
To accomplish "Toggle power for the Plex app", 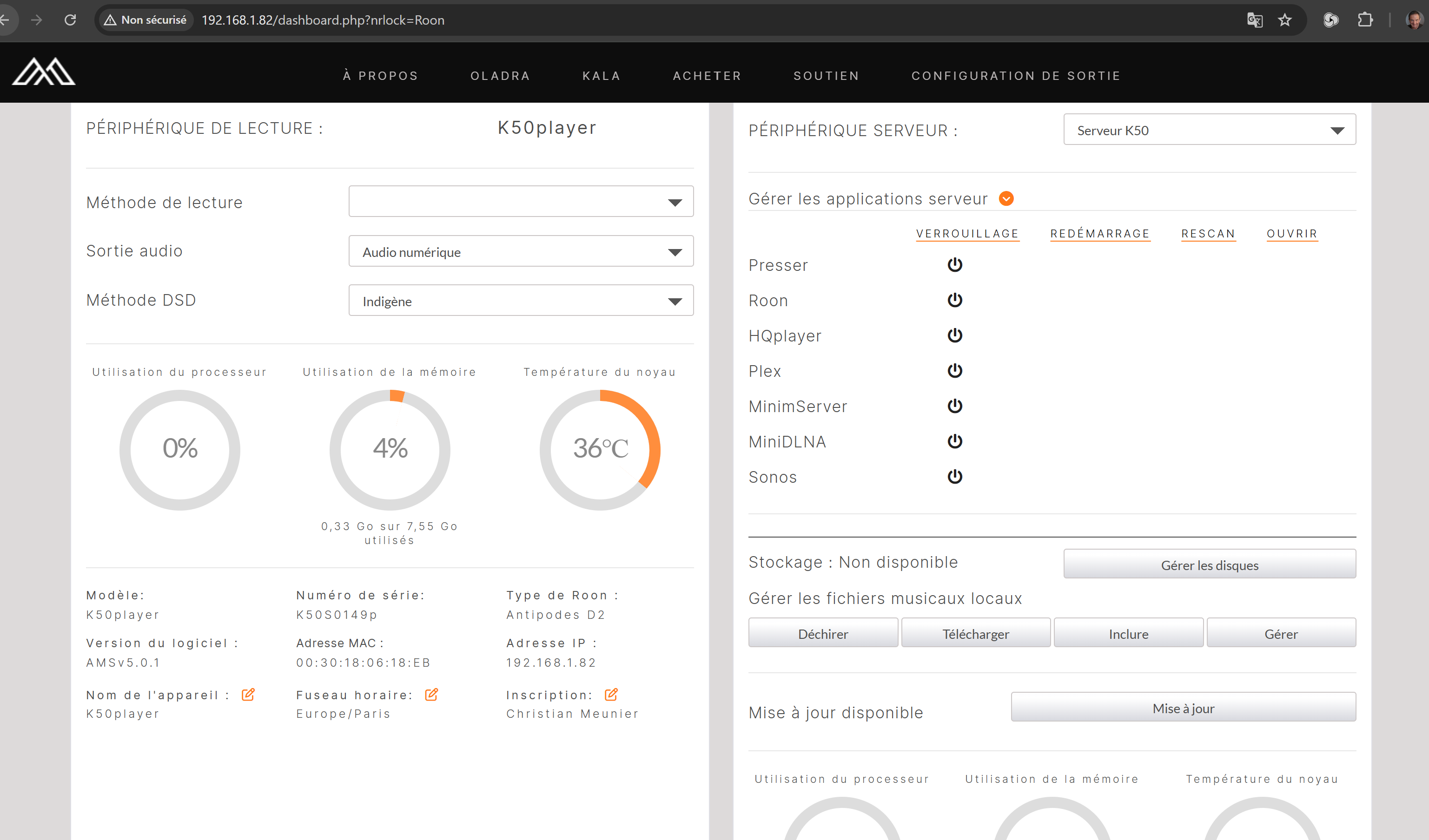I will (955, 371).
